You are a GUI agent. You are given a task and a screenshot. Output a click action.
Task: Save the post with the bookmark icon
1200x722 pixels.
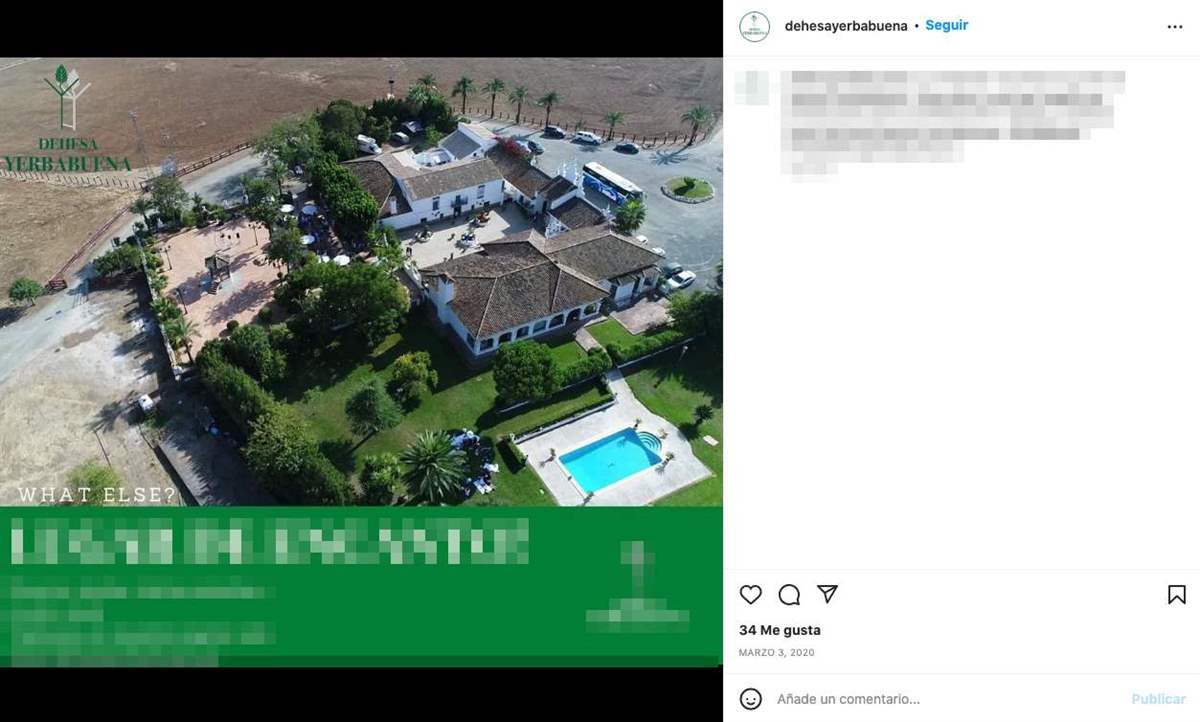[x=1177, y=595]
